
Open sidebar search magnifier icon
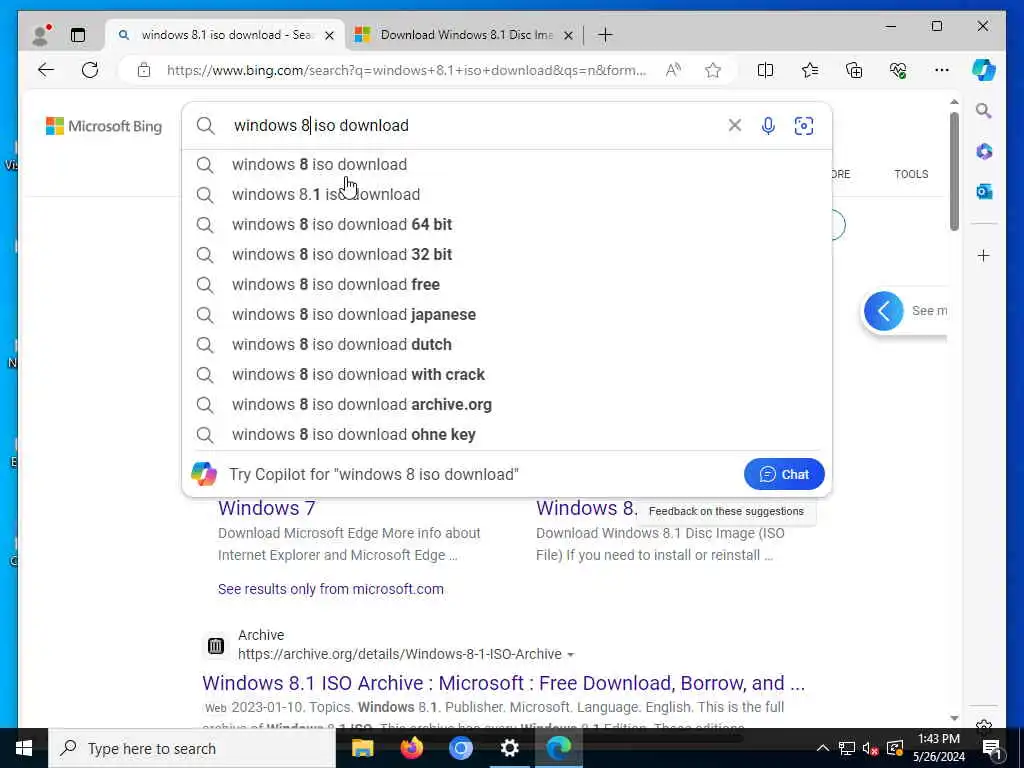pos(984,111)
